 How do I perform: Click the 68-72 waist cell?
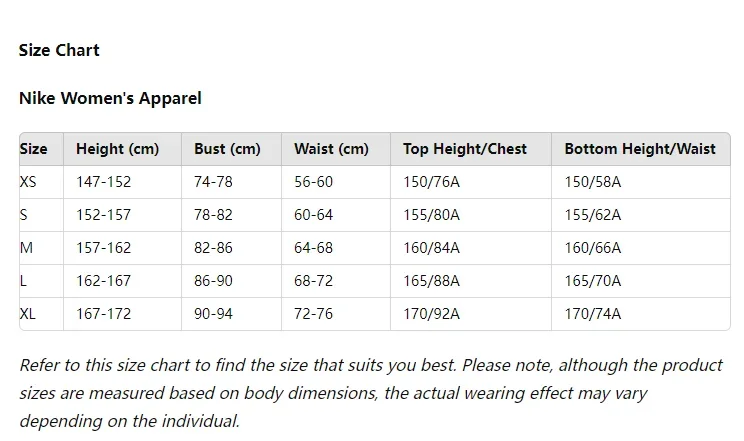click(x=313, y=281)
